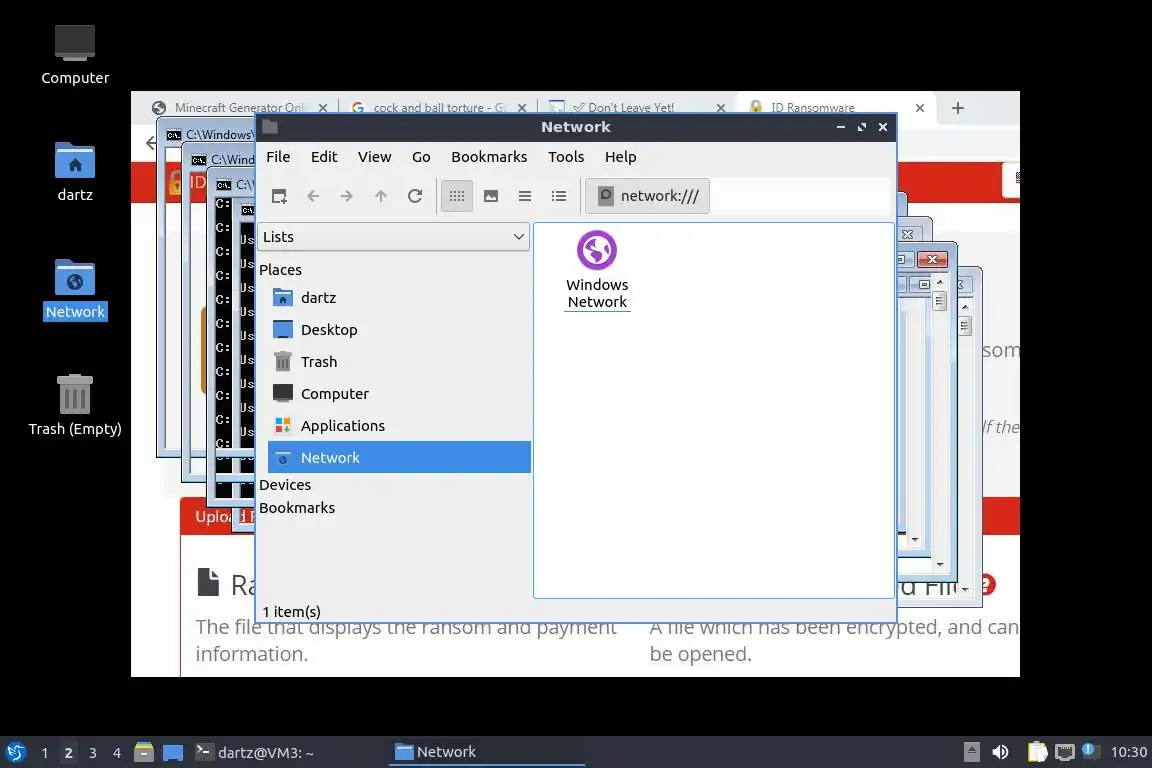1152x768 pixels.
Task: Click the Computer desktop icon
Action: click(75, 55)
